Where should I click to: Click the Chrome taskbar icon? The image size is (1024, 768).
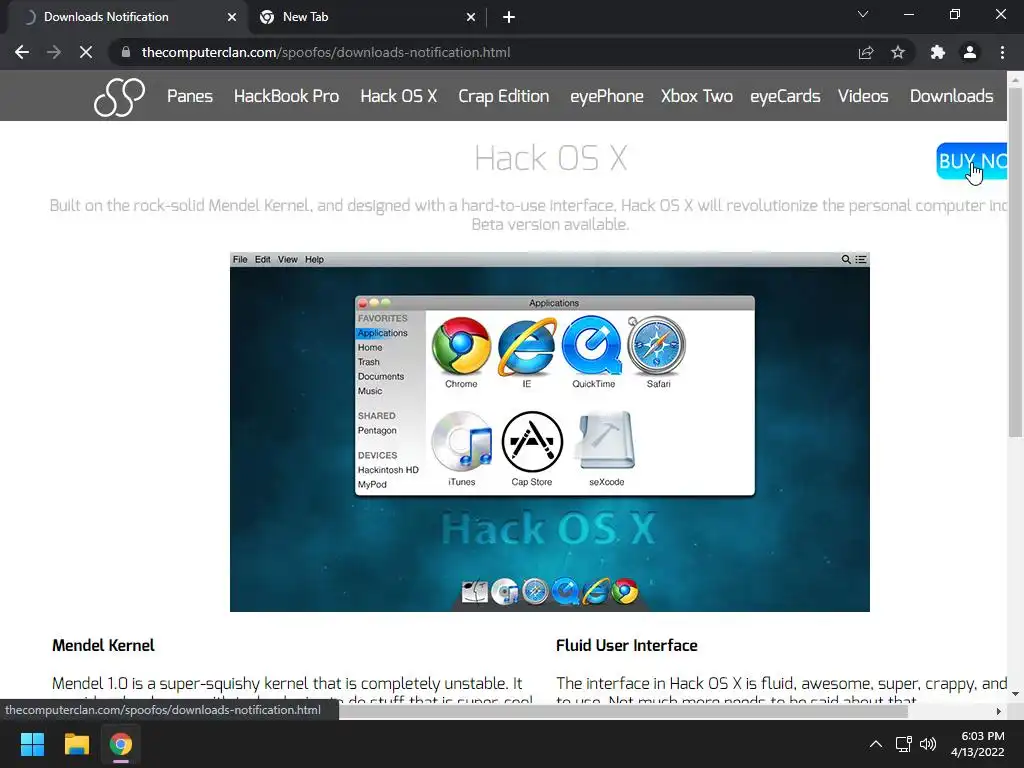pos(121,744)
